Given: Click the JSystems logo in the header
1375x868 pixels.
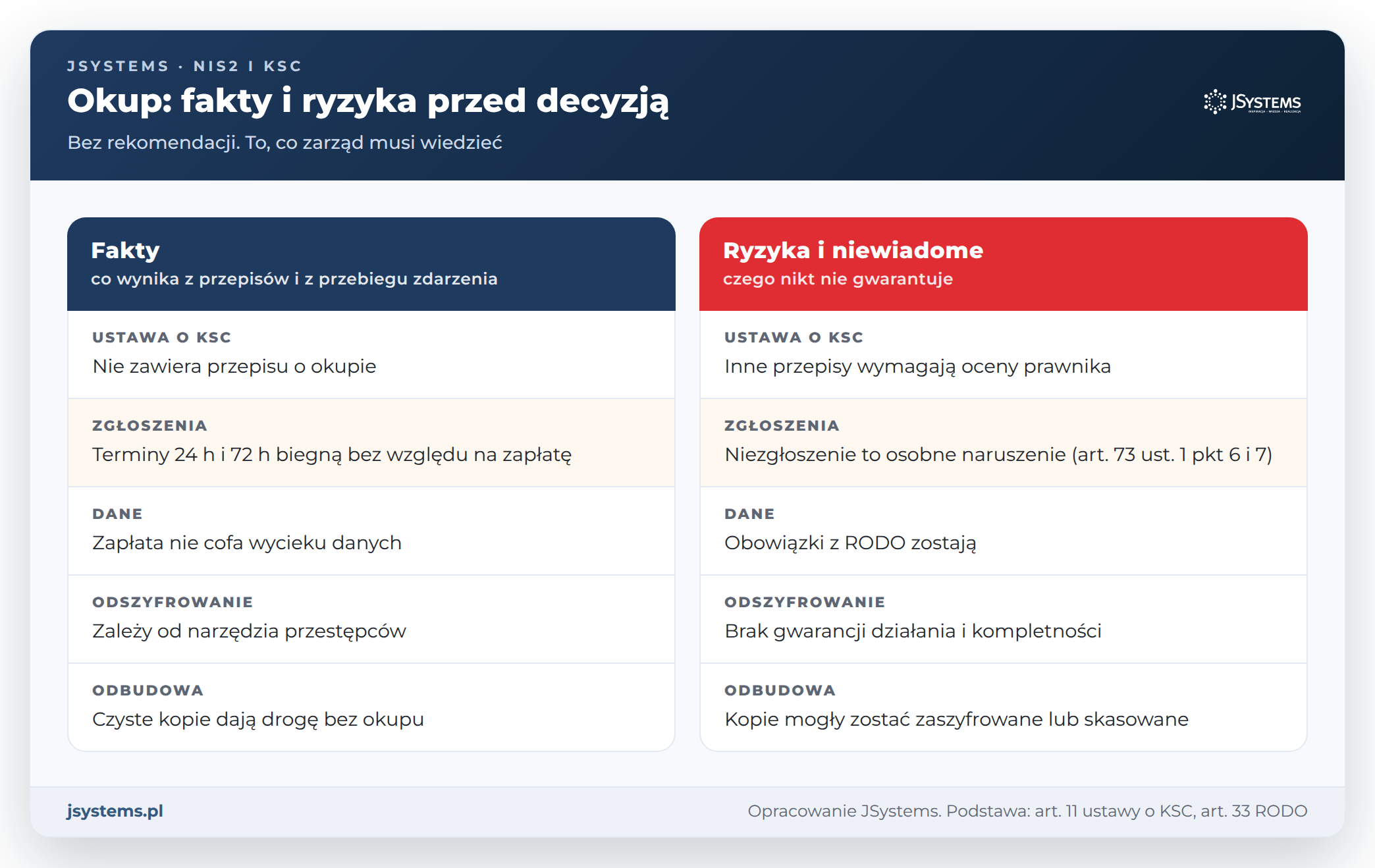Looking at the screenshot, I should (x=1253, y=102).
